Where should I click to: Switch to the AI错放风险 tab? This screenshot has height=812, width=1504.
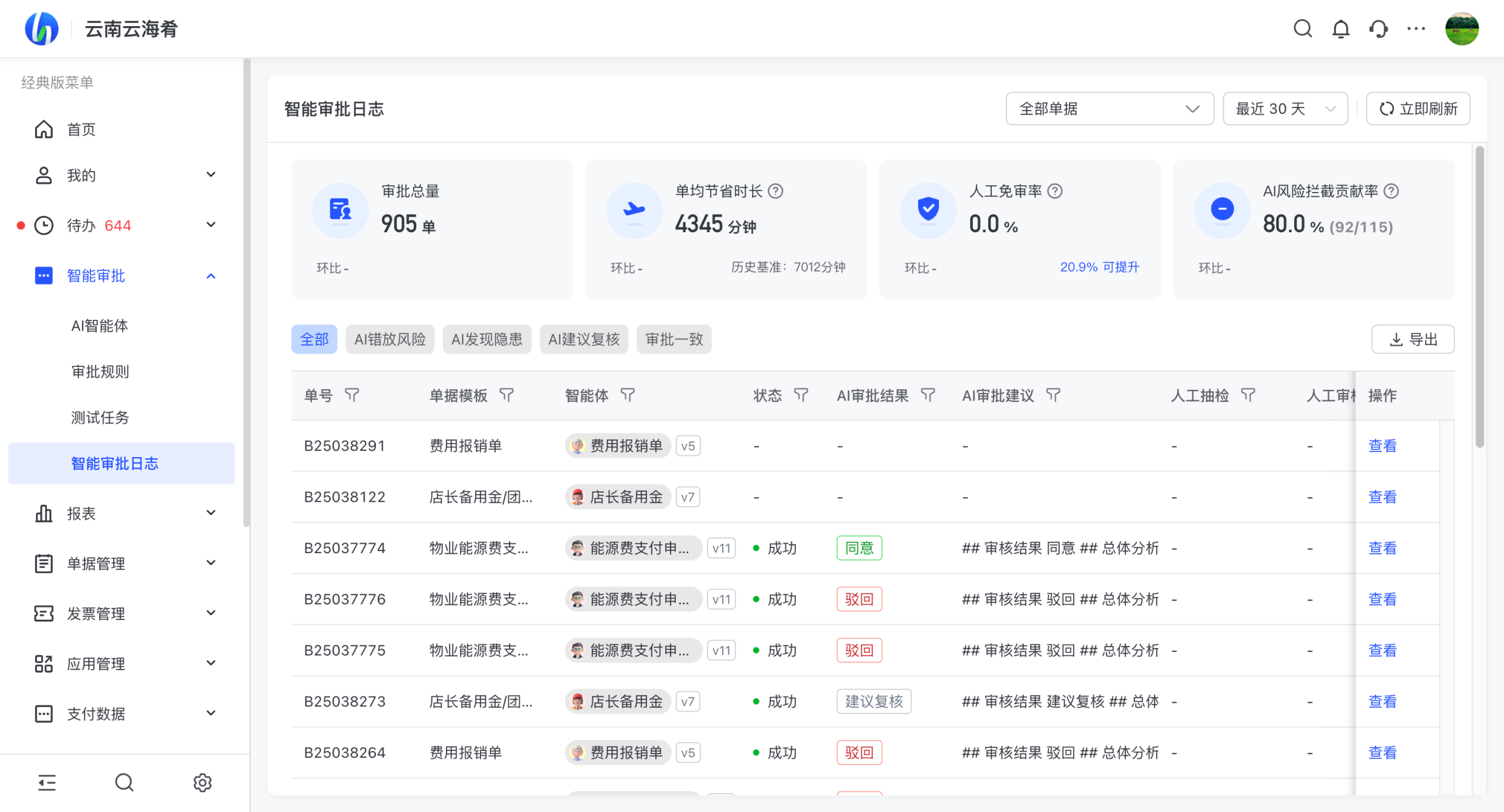(389, 340)
